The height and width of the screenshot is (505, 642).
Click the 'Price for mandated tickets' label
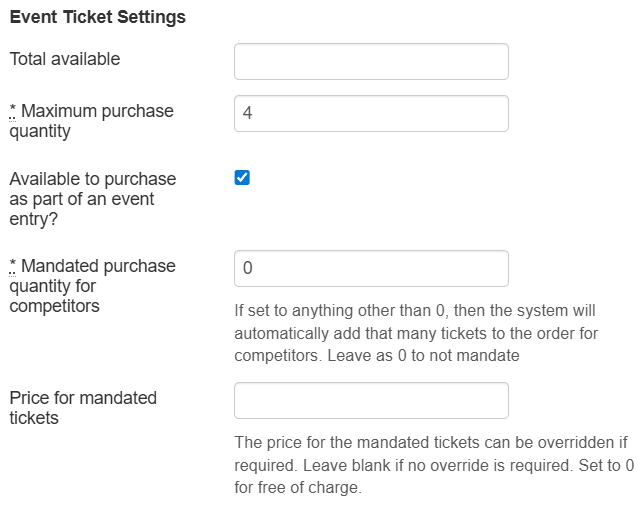click(83, 408)
